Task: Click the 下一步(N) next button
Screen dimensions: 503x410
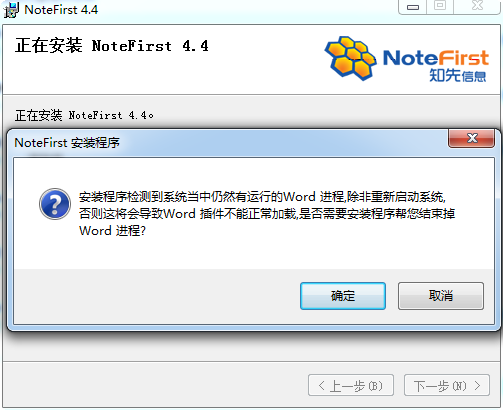Action: (x=447, y=385)
